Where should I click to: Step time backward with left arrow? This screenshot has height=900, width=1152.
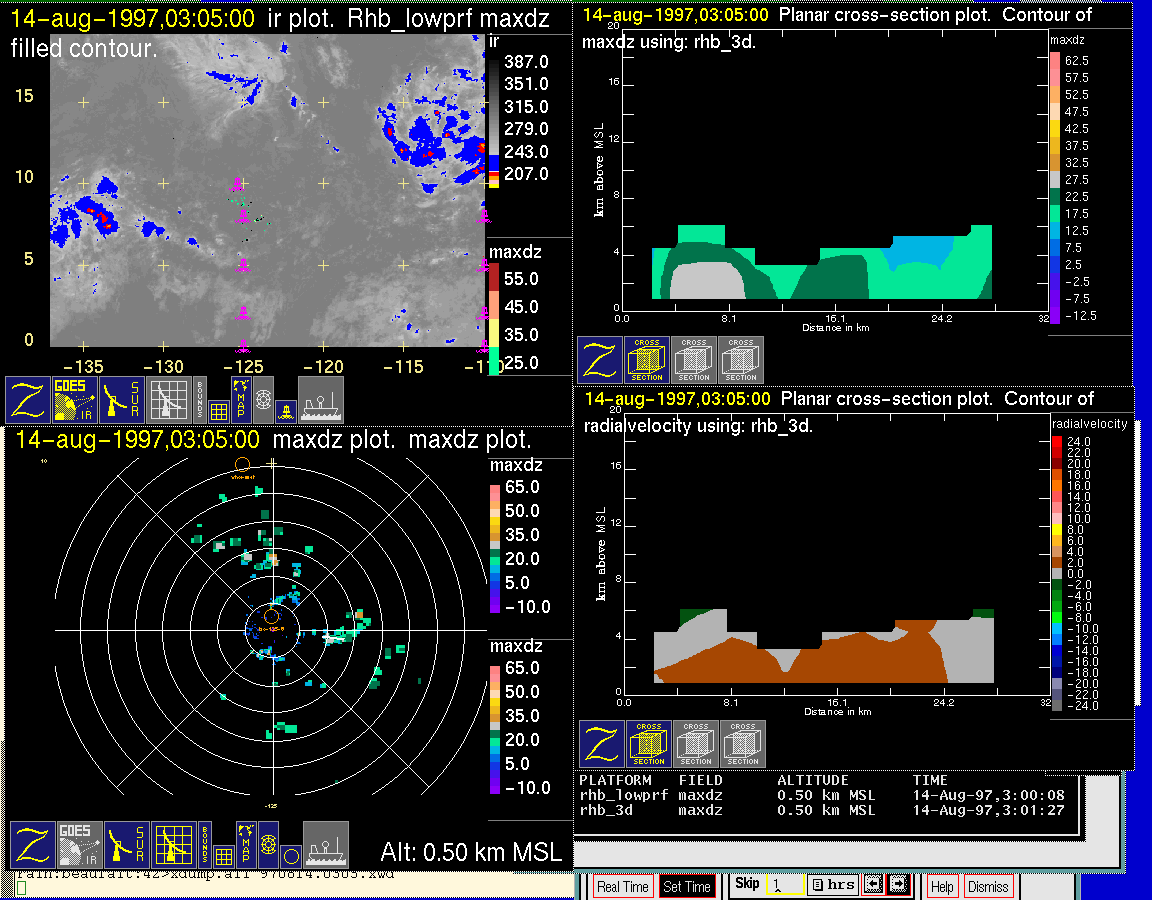[872, 884]
